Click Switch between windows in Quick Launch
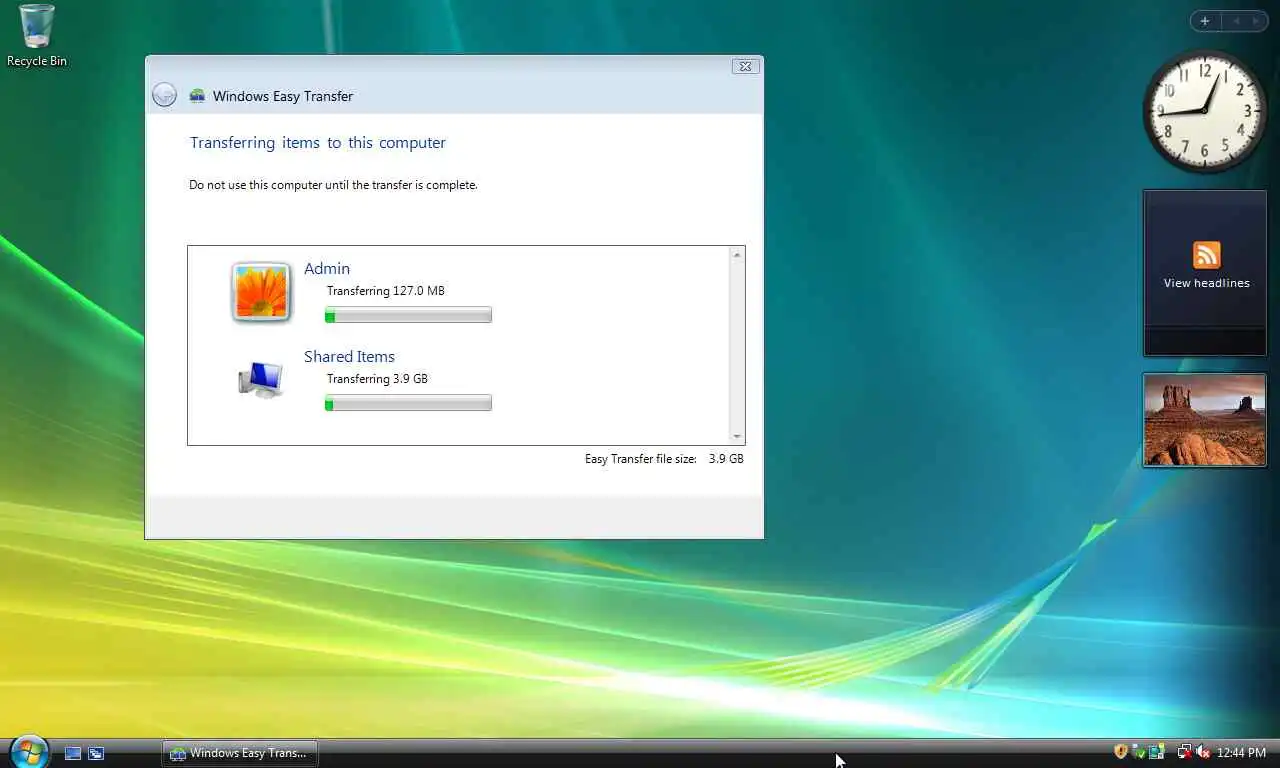This screenshot has width=1280, height=768. [x=96, y=753]
